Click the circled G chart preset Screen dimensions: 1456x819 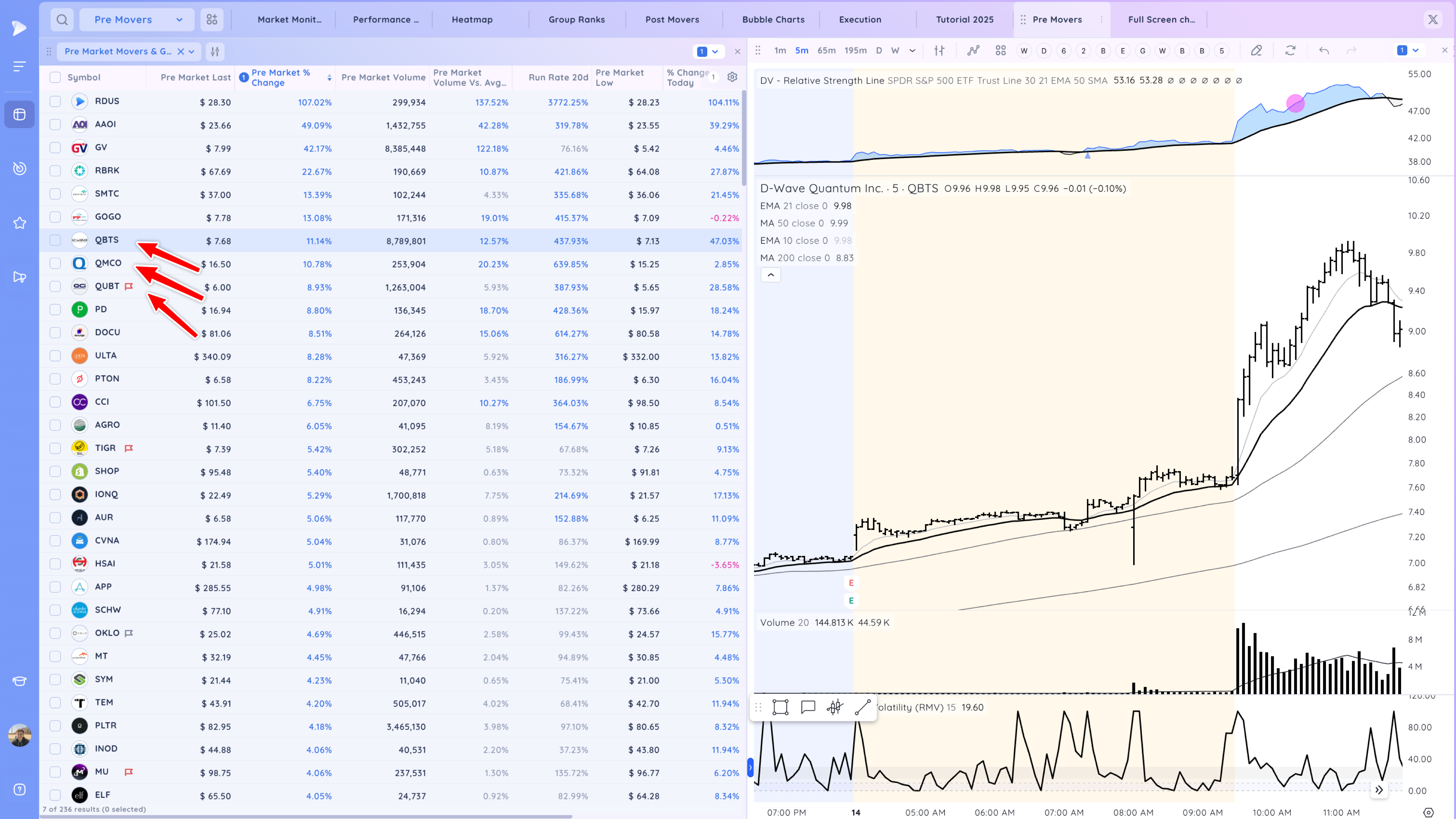click(x=1142, y=51)
